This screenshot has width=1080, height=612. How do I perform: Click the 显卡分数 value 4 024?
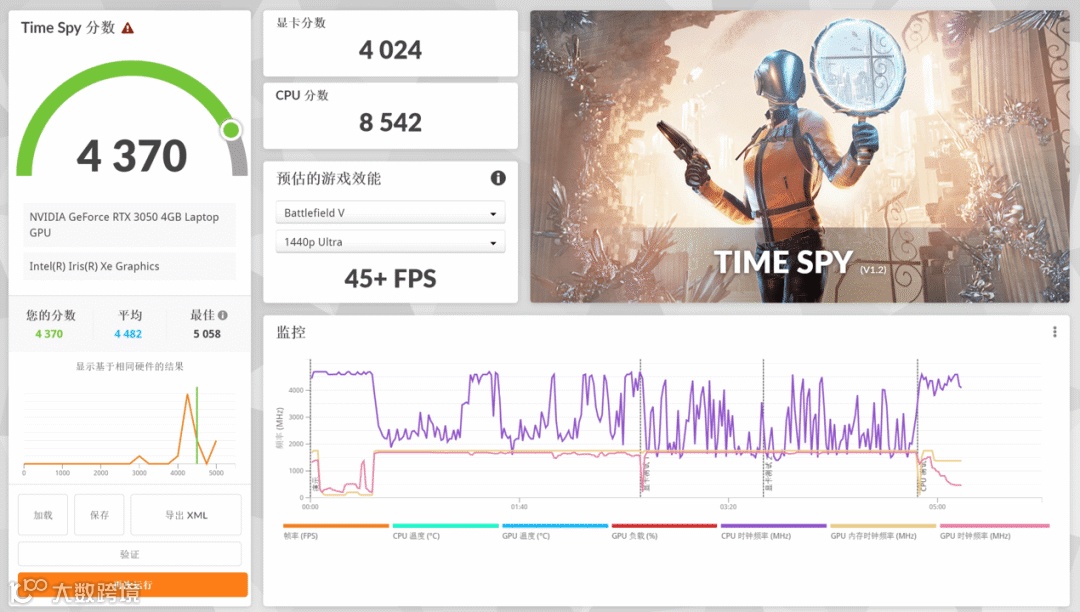point(390,50)
